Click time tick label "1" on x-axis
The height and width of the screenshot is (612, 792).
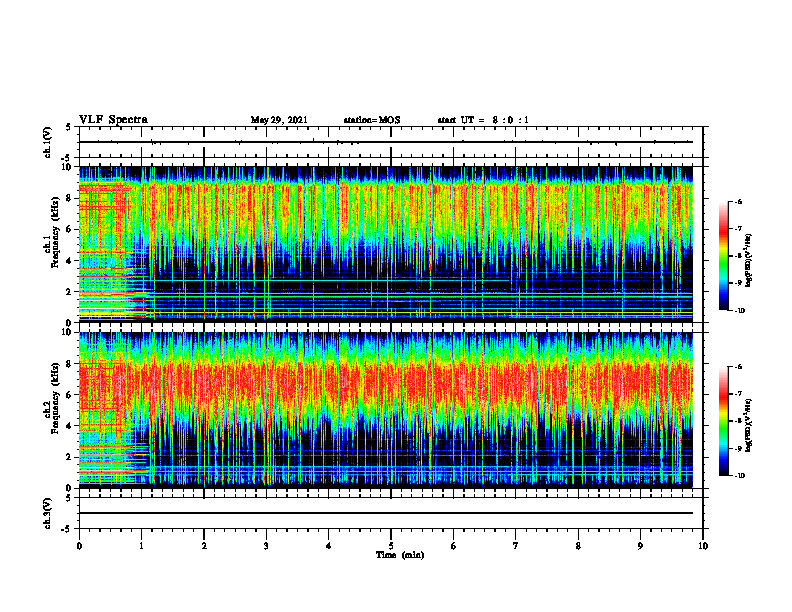coord(141,546)
